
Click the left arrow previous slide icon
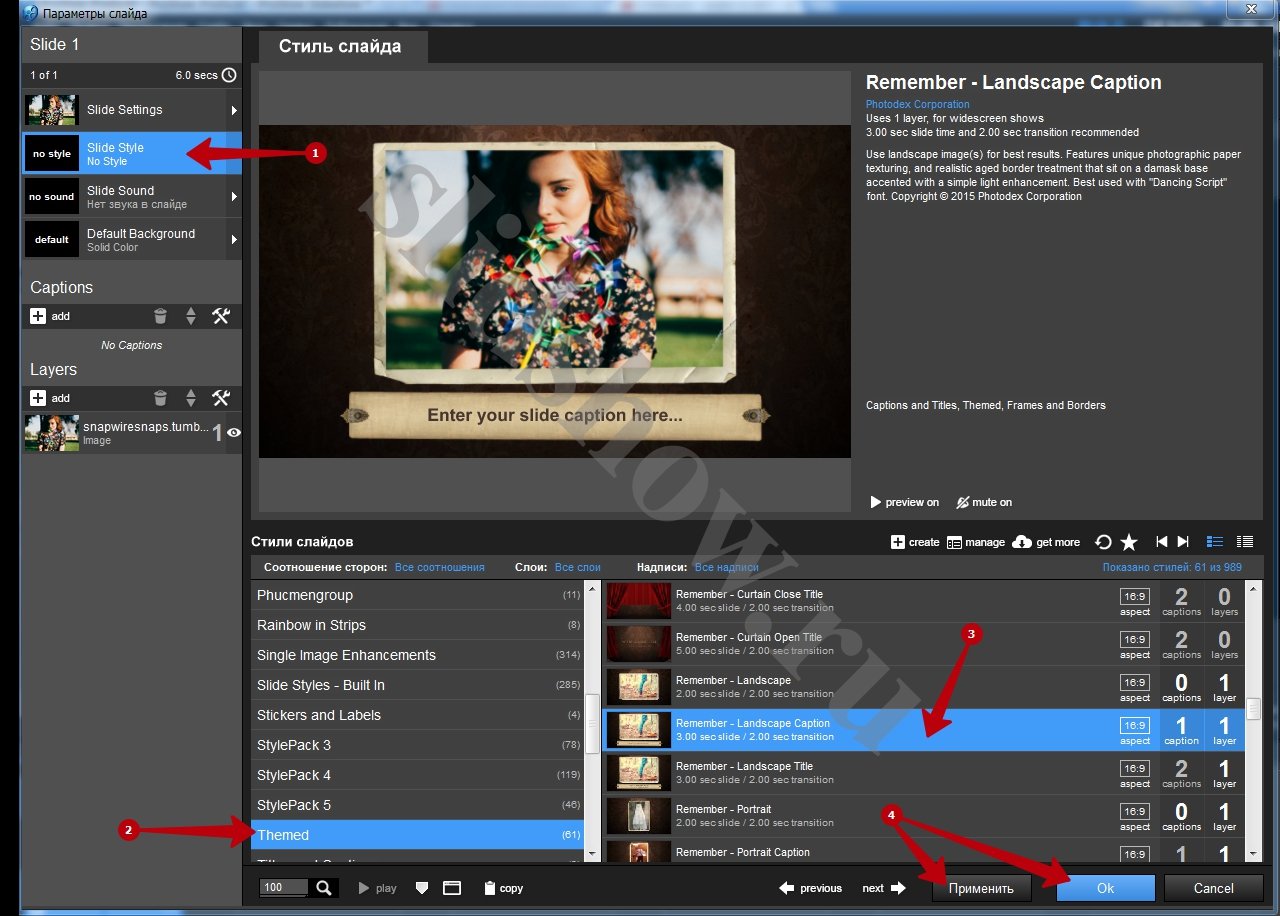click(787, 888)
